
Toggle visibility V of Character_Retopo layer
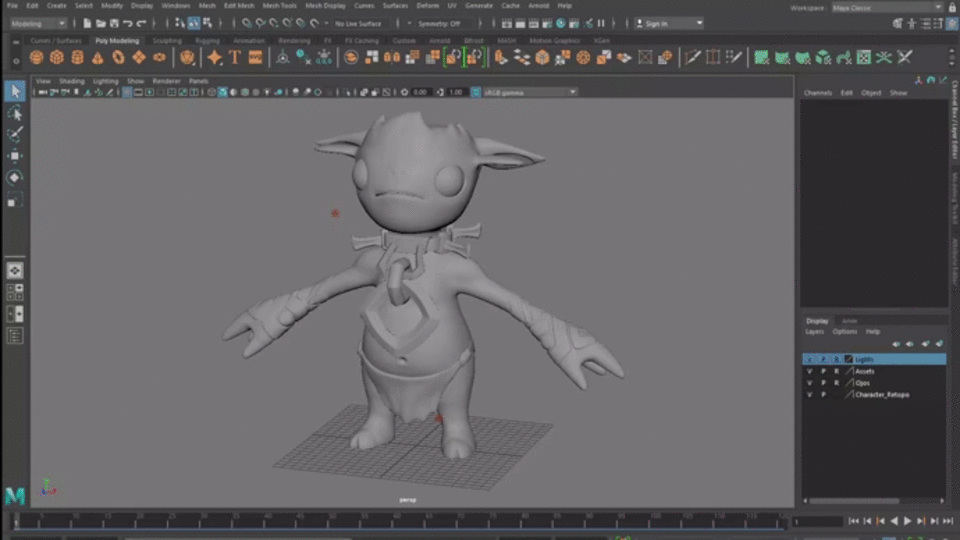[x=809, y=395]
